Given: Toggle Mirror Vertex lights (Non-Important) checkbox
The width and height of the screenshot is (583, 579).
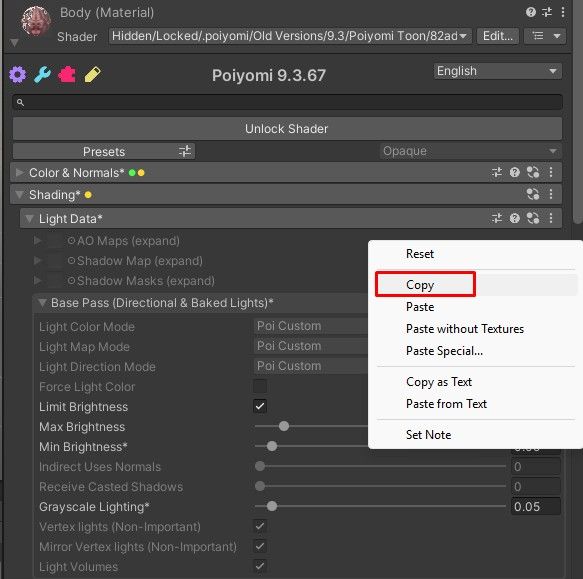Looking at the screenshot, I should [260, 546].
